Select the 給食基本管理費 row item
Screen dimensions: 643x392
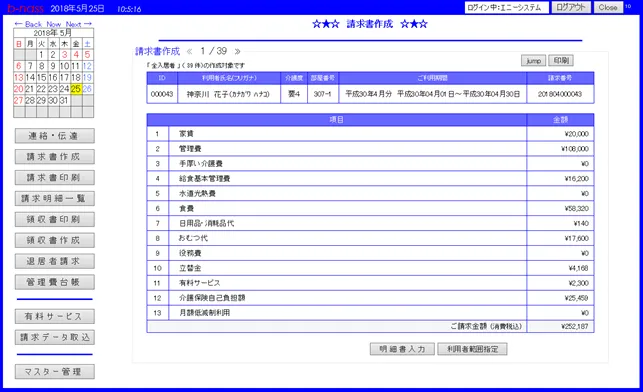[x=348, y=179]
